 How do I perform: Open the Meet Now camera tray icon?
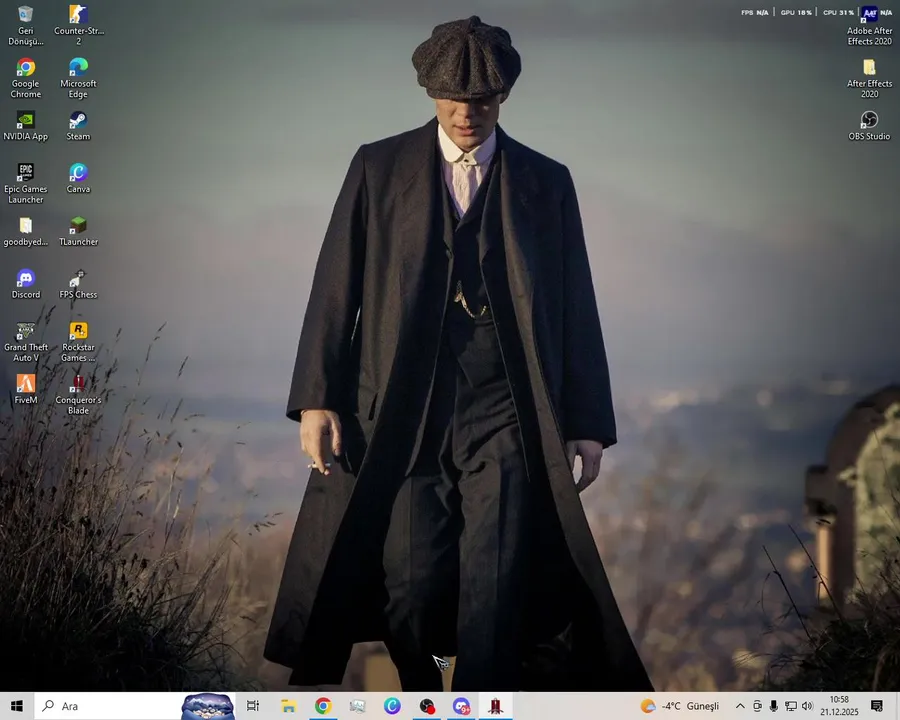tap(757, 706)
